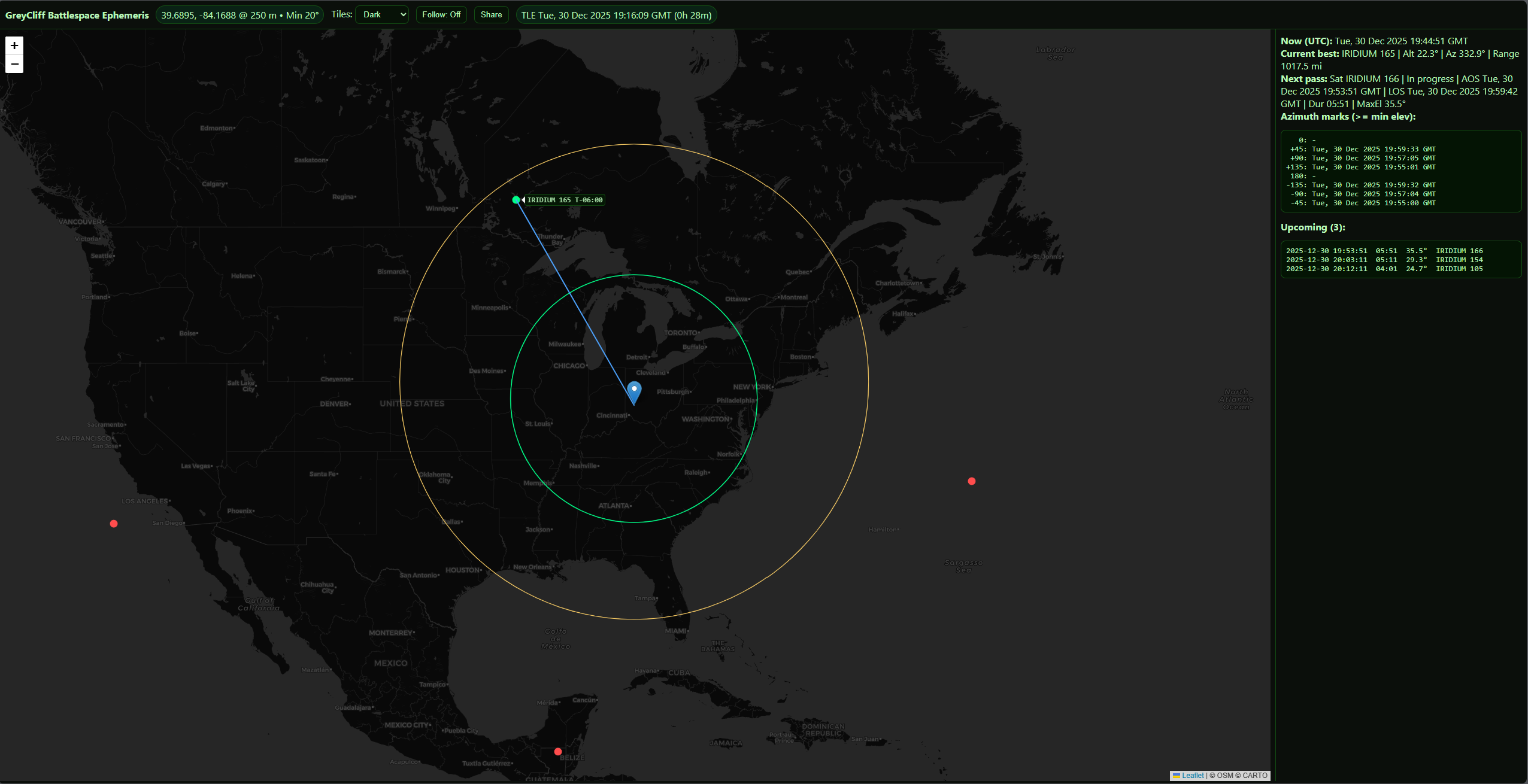Select the IRIDIUM 165 satellite marker
Image resolution: width=1528 pixels, height=784 pixels.
(x=516, y=200)
